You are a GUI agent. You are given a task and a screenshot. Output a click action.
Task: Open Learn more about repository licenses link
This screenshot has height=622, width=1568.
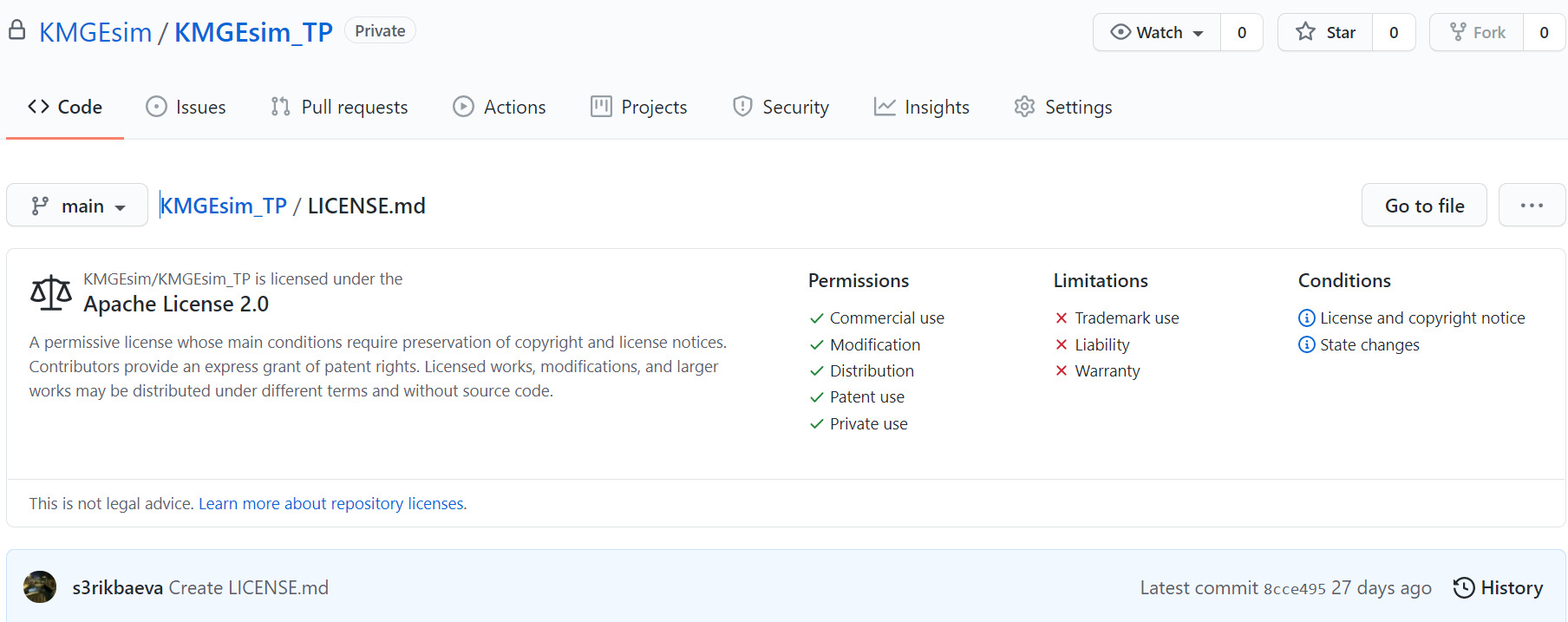[332, 504]
